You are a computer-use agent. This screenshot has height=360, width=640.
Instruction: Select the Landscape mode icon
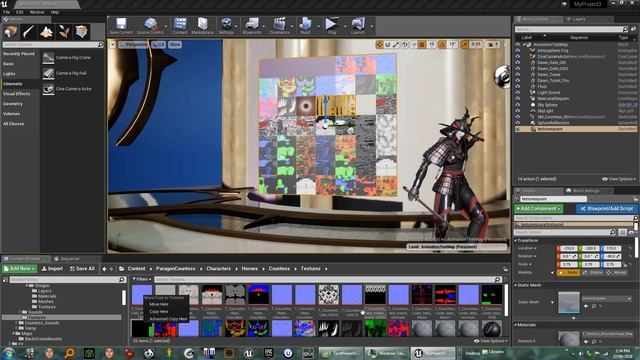[46, 32]
